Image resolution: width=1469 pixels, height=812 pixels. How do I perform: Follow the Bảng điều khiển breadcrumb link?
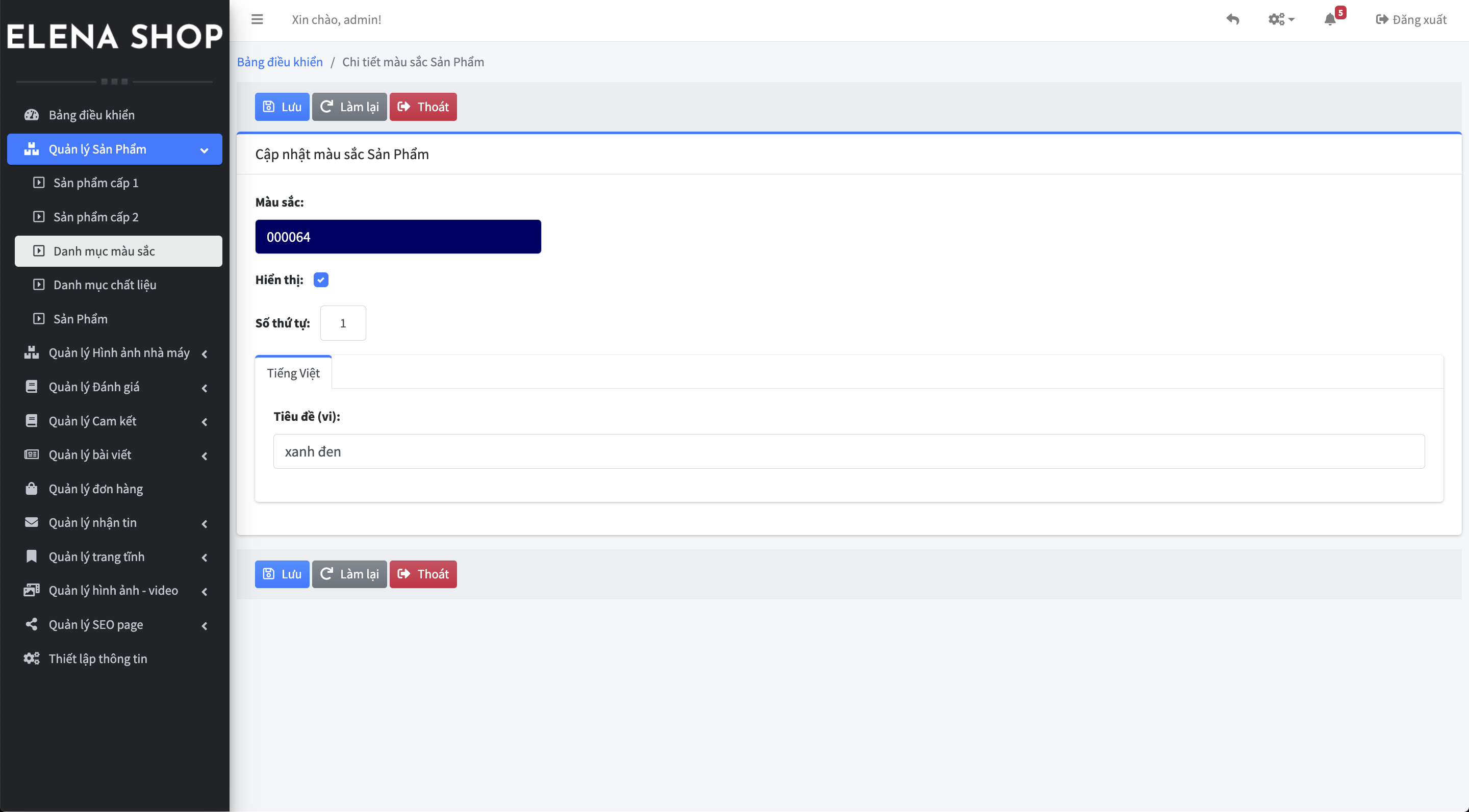pyautogui.click(x=280, y=62)
